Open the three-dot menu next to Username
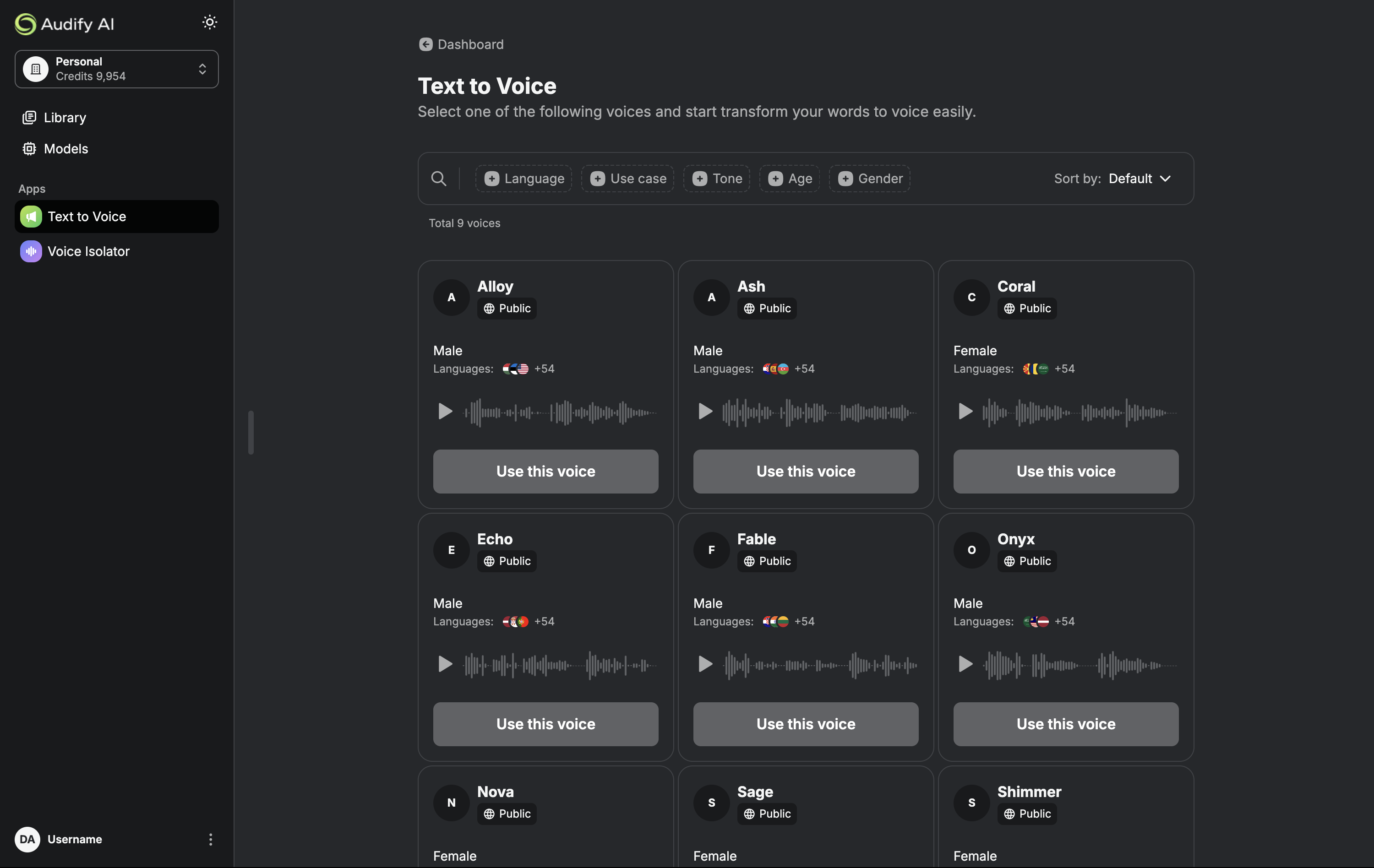Screen dimensions: 1374x868 pos(210,839)
